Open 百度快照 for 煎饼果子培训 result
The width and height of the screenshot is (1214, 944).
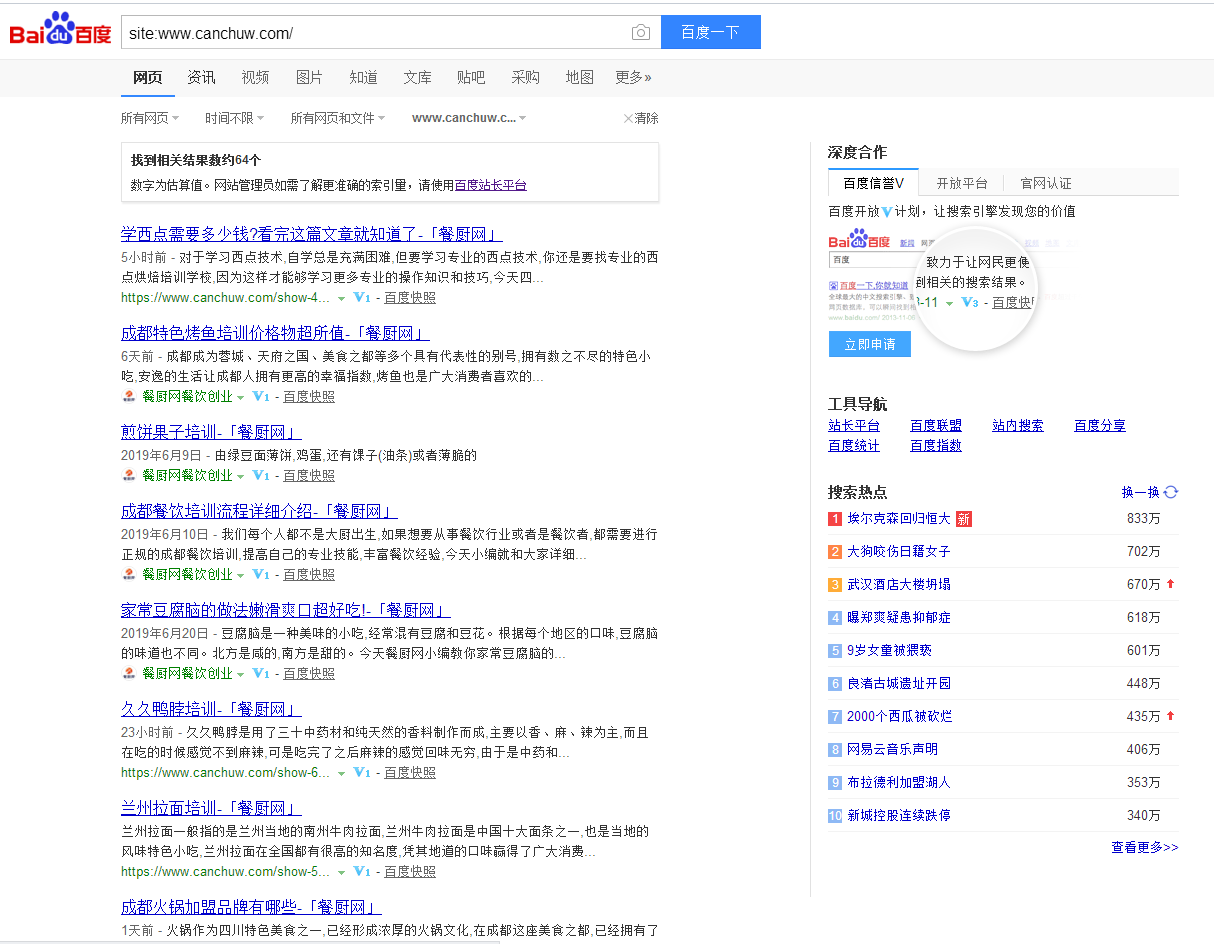(x=309, y=476)
